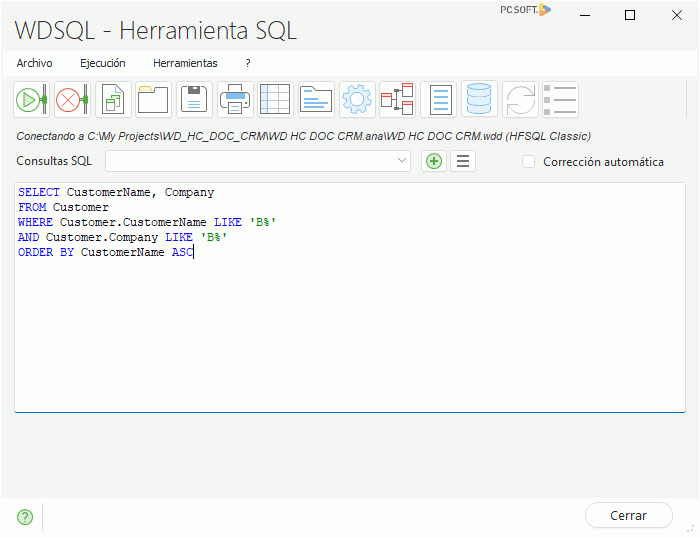Minimize the WDSQL window

tap(585, 15)
